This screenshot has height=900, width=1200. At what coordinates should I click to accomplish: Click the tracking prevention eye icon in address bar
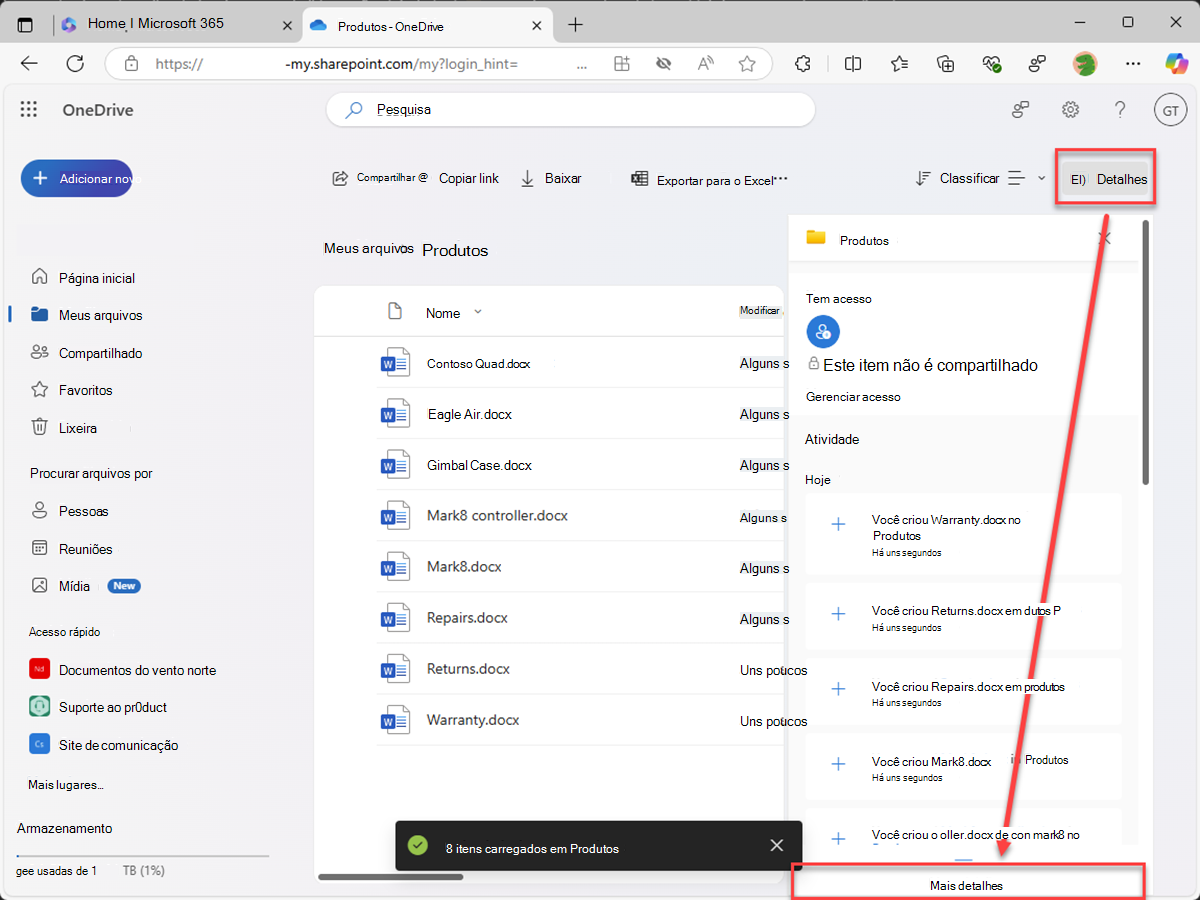pyautogui.click(x=663, y=64)
